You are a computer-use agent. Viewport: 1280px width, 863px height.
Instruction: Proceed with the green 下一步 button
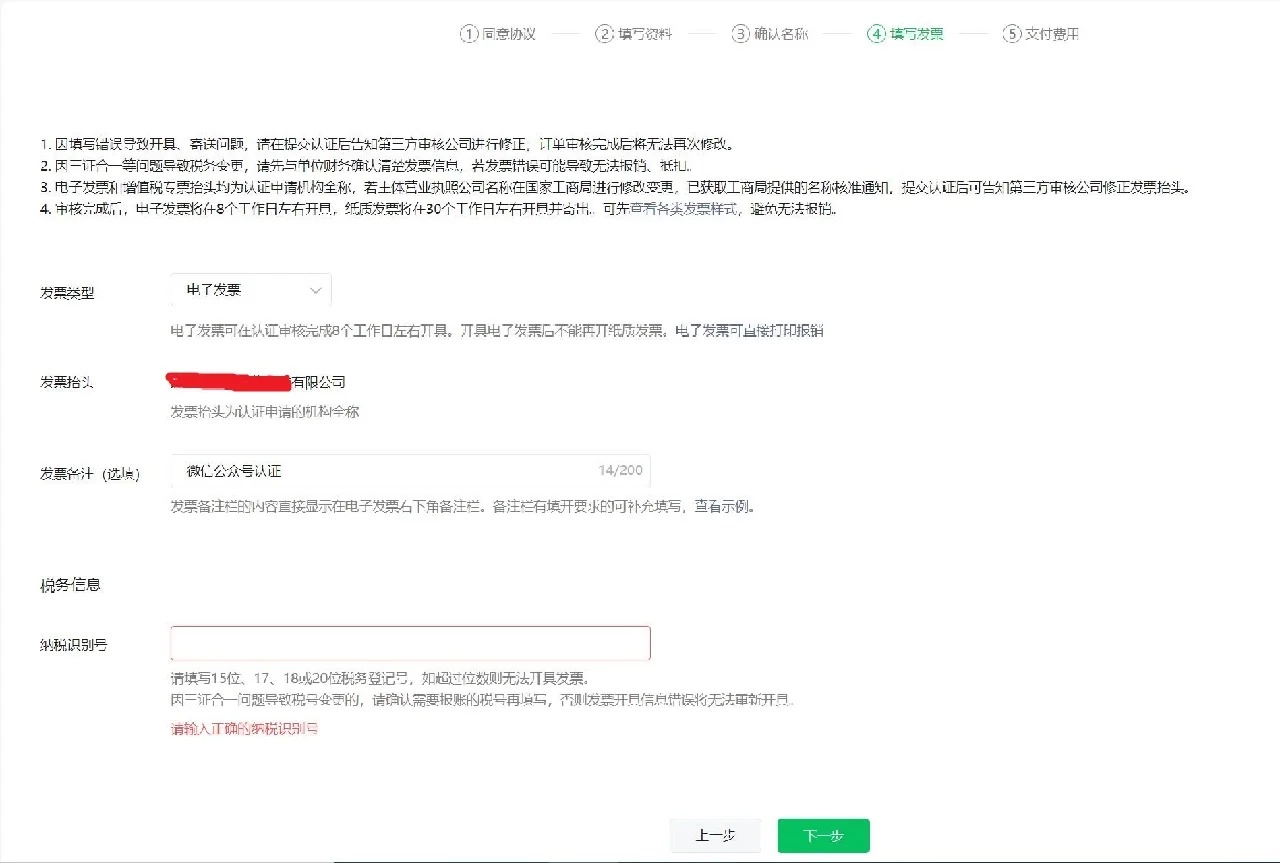(x=823, y=836)
